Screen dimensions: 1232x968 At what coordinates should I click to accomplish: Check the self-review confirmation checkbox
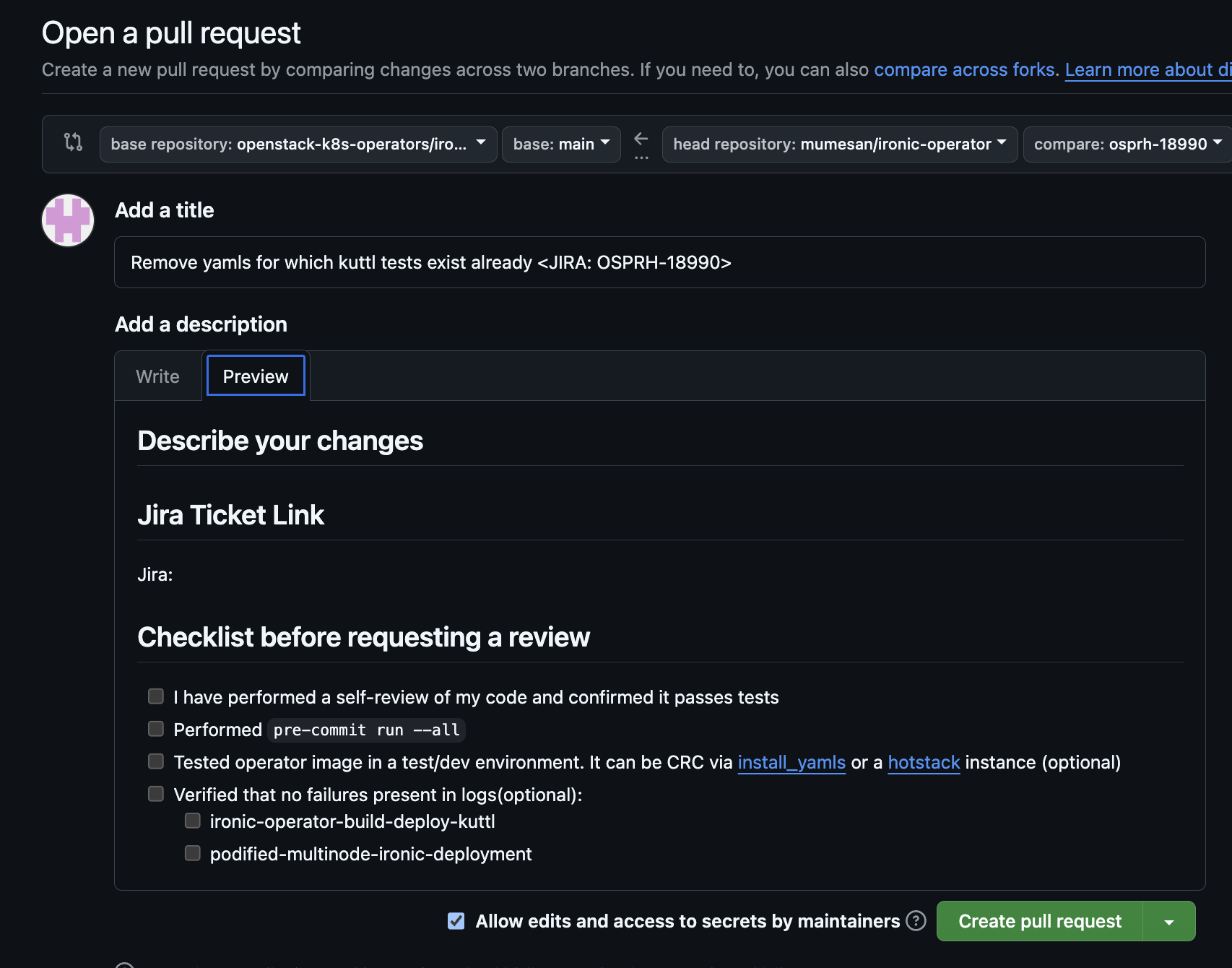(156, 696)
